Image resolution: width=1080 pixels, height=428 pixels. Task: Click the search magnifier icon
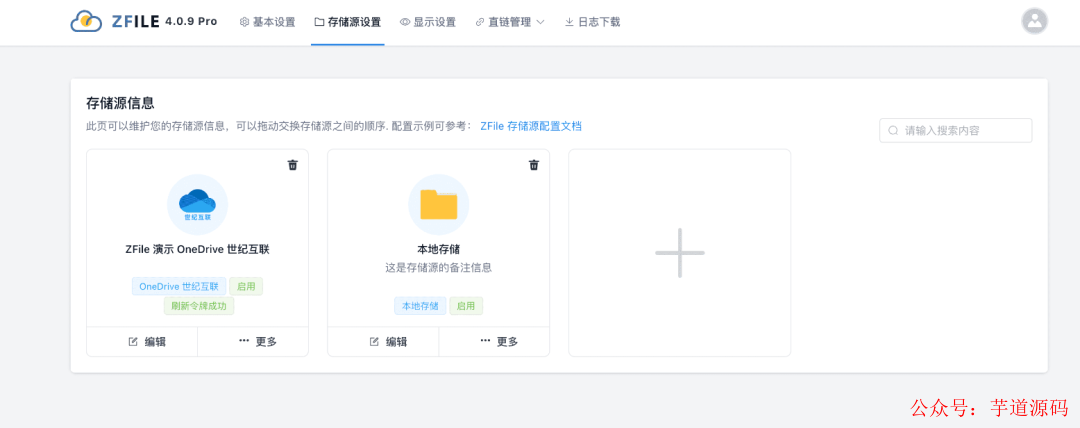coord(893,130)
